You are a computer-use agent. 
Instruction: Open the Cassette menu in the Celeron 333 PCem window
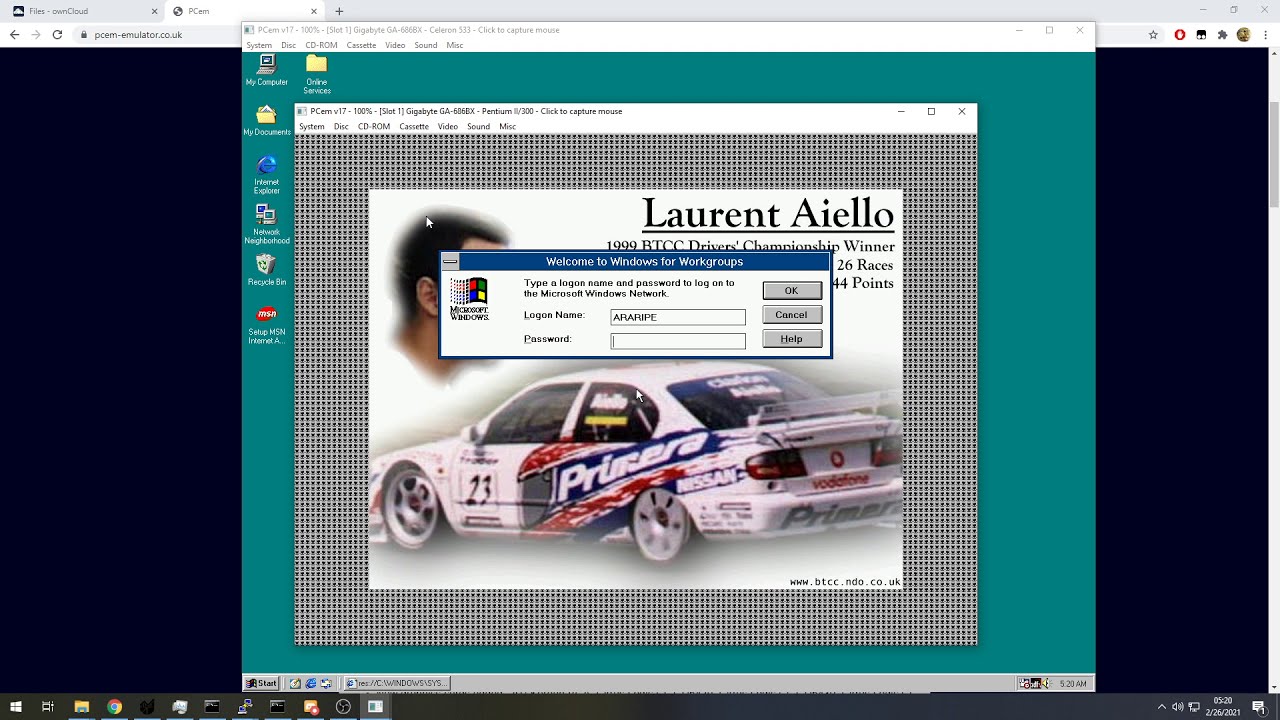(x=361, y=45)
